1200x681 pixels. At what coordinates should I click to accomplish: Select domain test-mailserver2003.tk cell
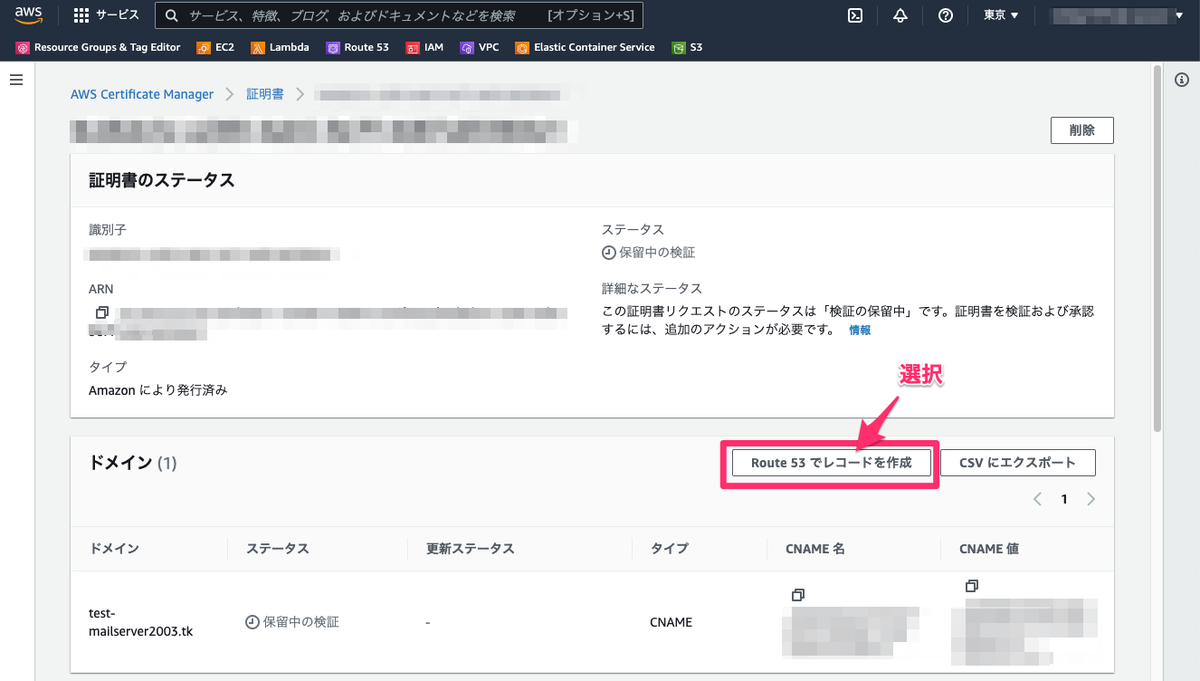coord(141,622)
